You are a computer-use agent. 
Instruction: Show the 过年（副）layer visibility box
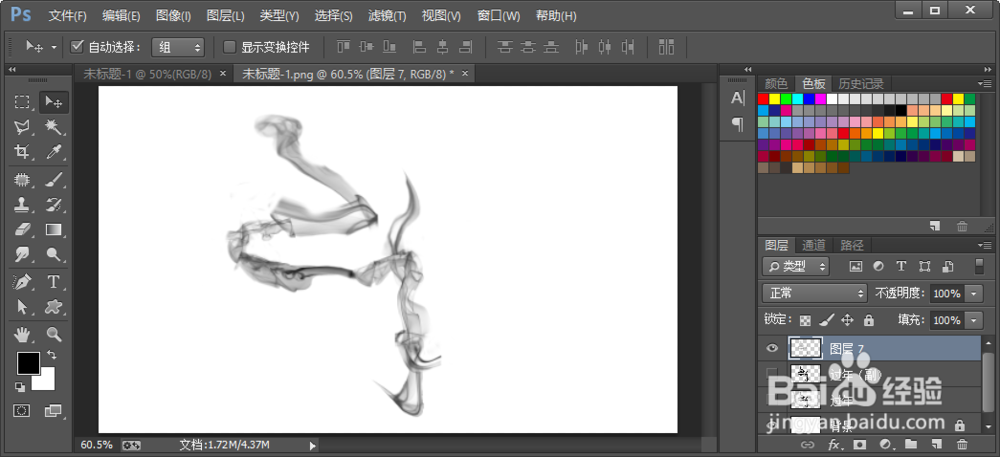pyautogui.click(x=772, y=373)
